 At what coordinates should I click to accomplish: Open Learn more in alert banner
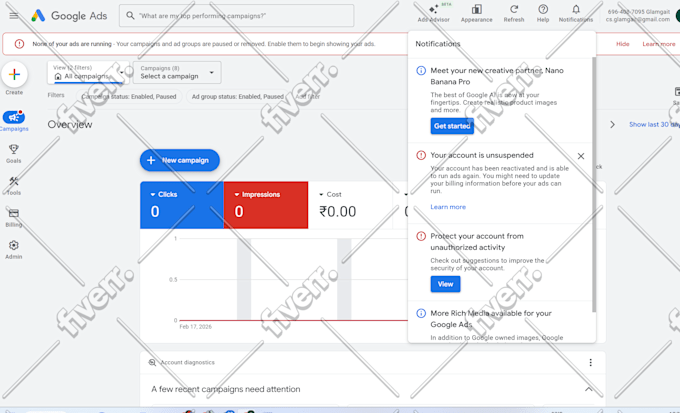[x=659, y=44]
